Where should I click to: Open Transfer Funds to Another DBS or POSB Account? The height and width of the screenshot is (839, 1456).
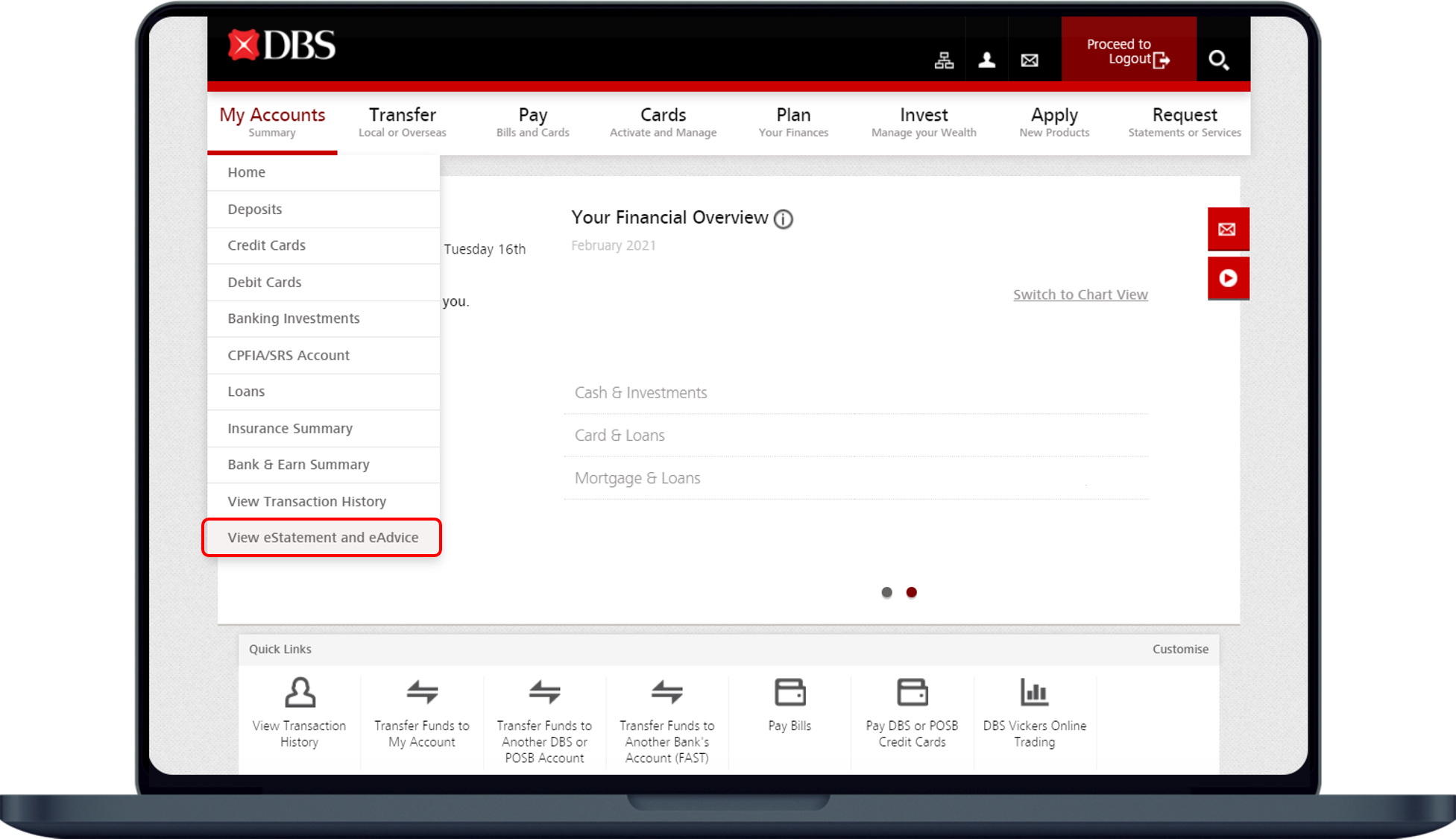(544, 720)
